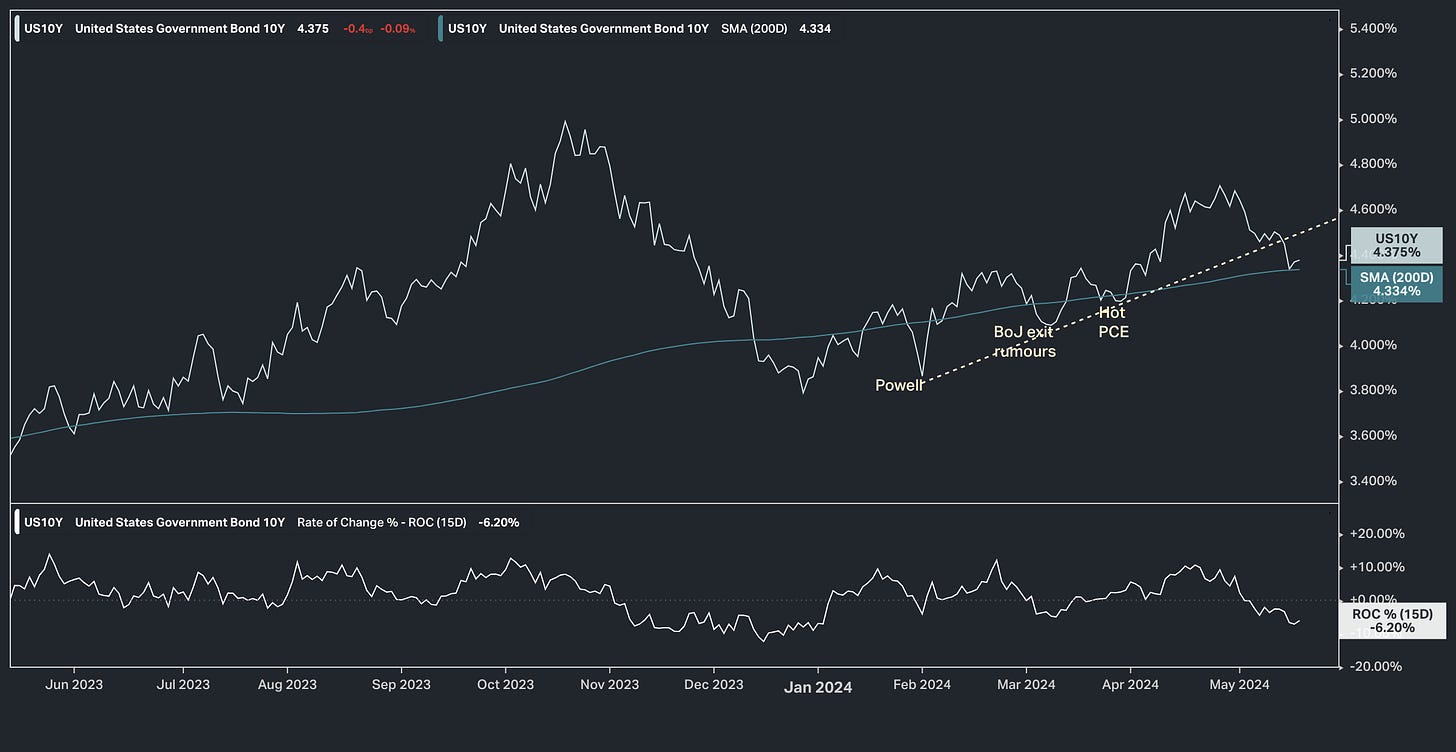
Task: Click the -0.09% change value in legend
Action: [398, 29]
